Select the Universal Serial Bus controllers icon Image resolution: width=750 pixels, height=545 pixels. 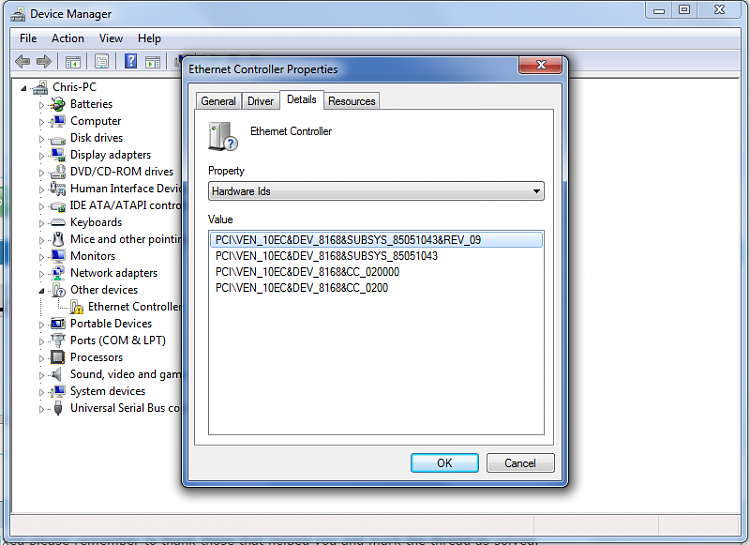click(58, 408)
